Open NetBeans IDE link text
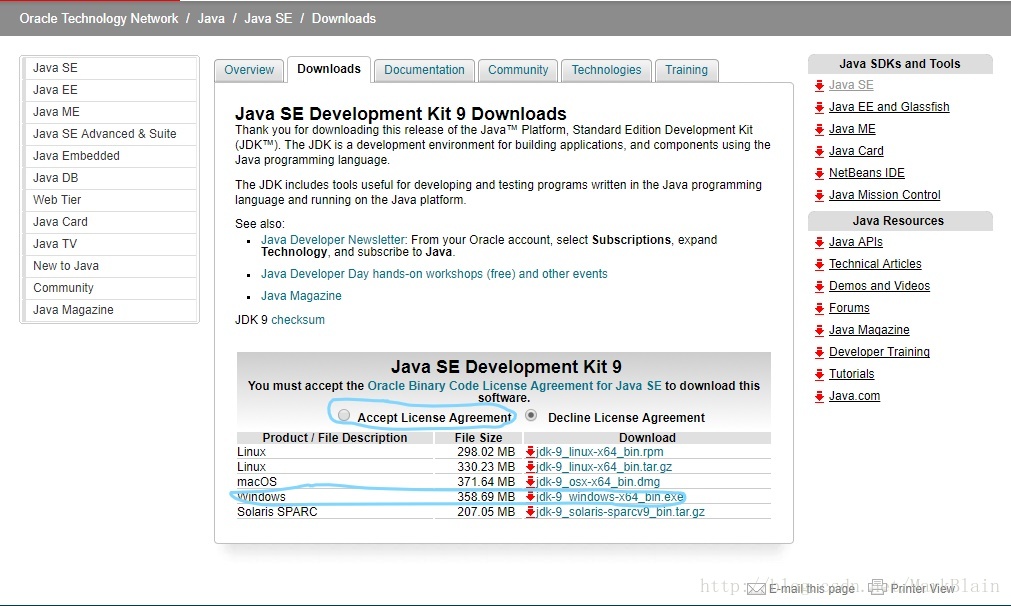The width and height of the screenshot is (1011, 606). (867, 173)
